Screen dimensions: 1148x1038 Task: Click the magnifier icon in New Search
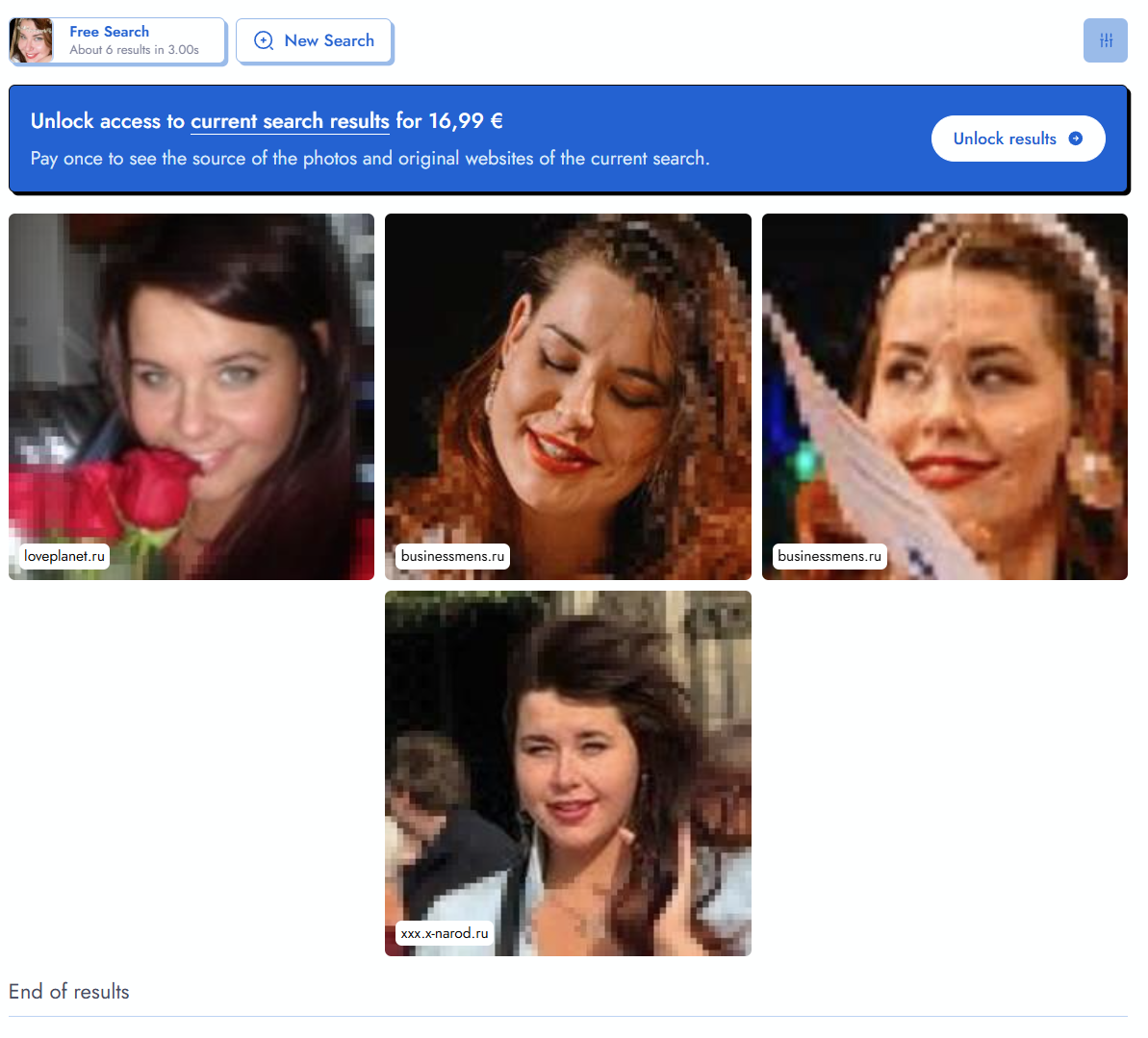point(264,40)
